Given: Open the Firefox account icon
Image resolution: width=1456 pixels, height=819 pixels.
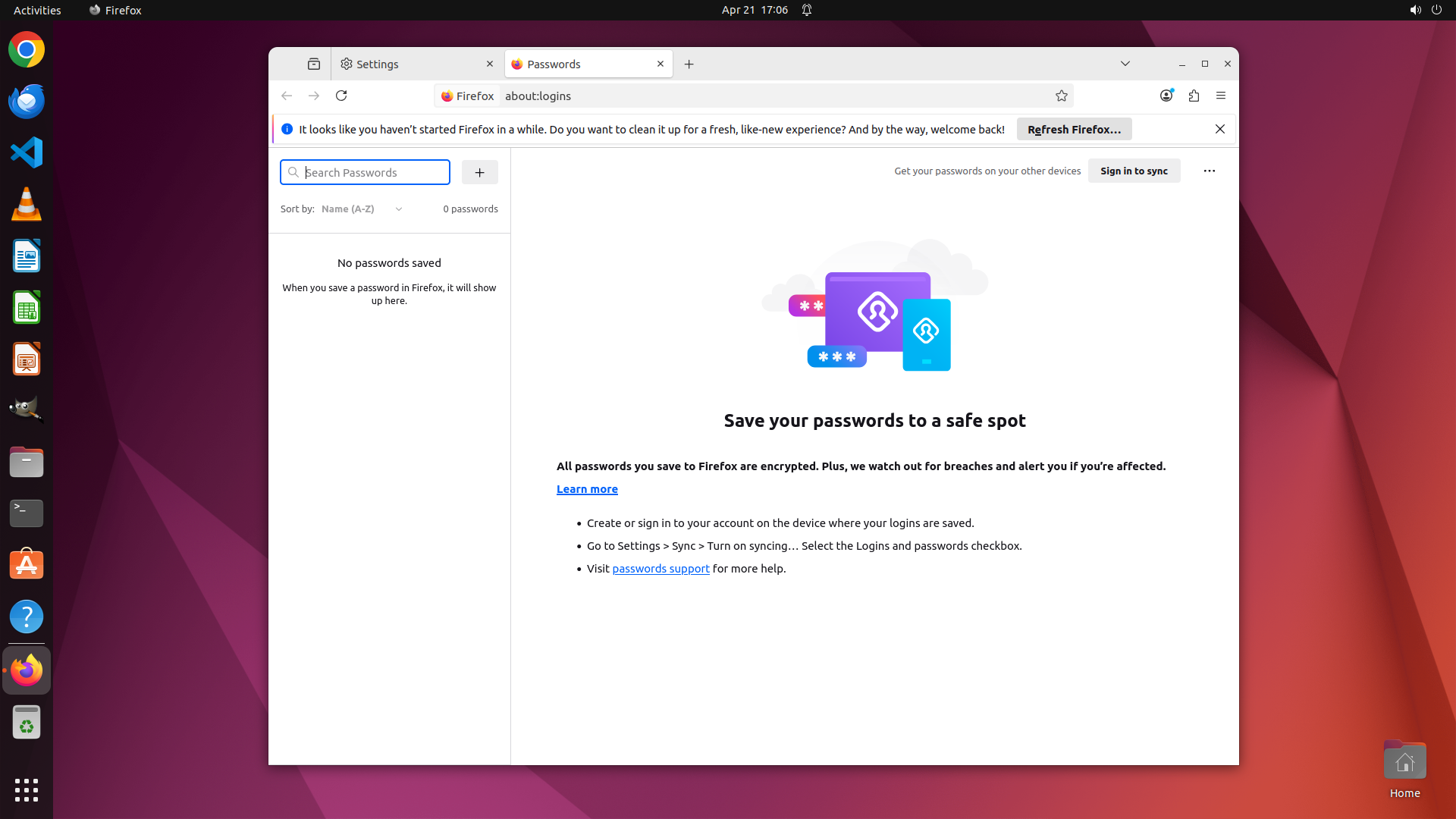Looking at the screenshot, I should pos(1166,96).
